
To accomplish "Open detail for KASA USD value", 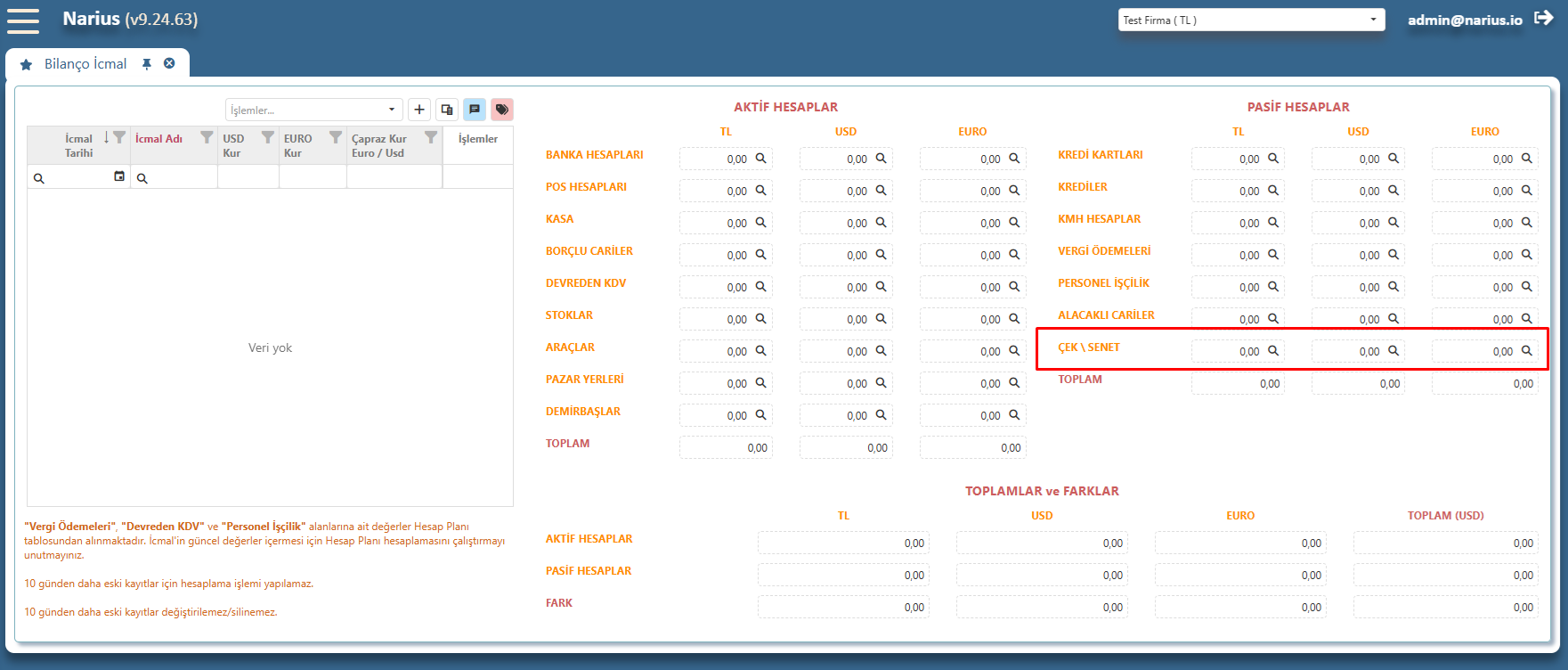I will (881, 223).
